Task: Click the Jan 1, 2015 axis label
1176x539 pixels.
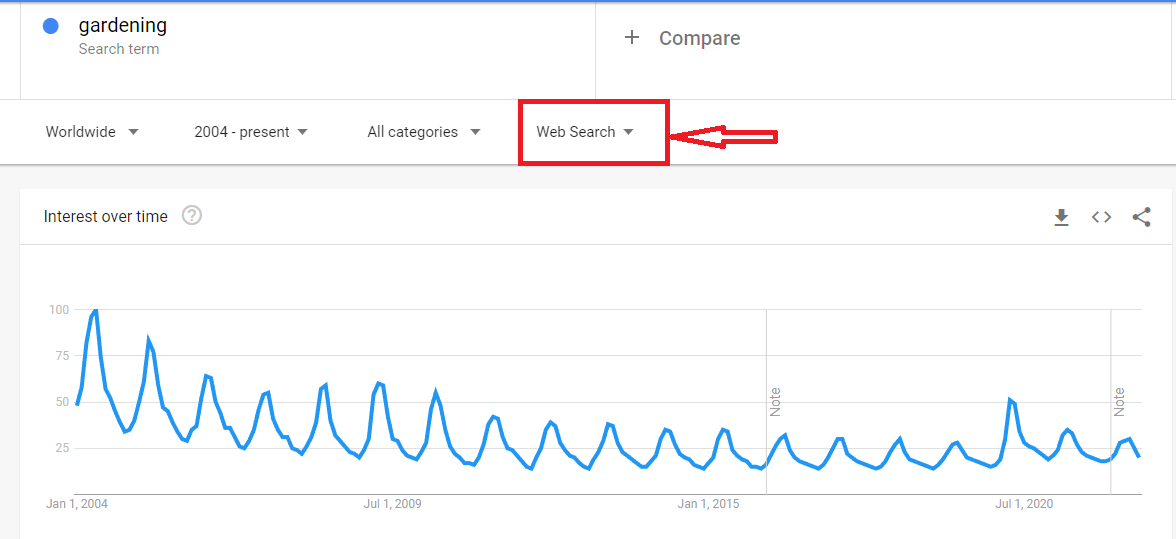Action: tap(708, 504)
